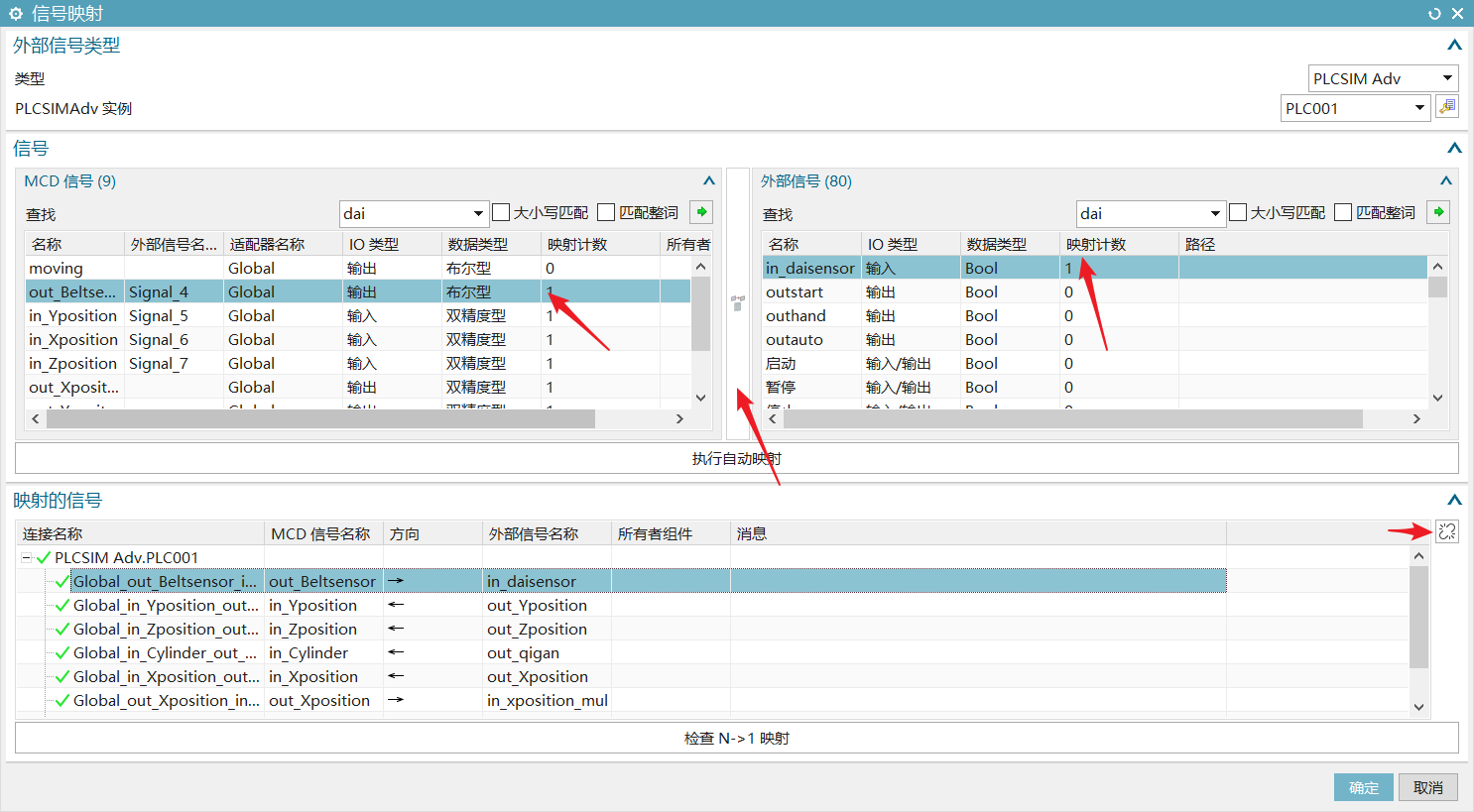
Task: Click the 检查 N->1 映射 button
Action: click(x=737, y=738)
